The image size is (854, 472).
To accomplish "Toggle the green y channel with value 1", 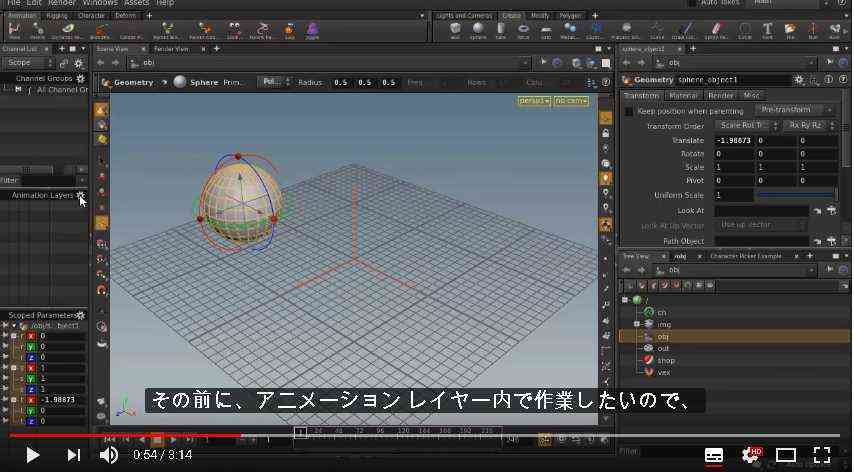I will point(32,378).
